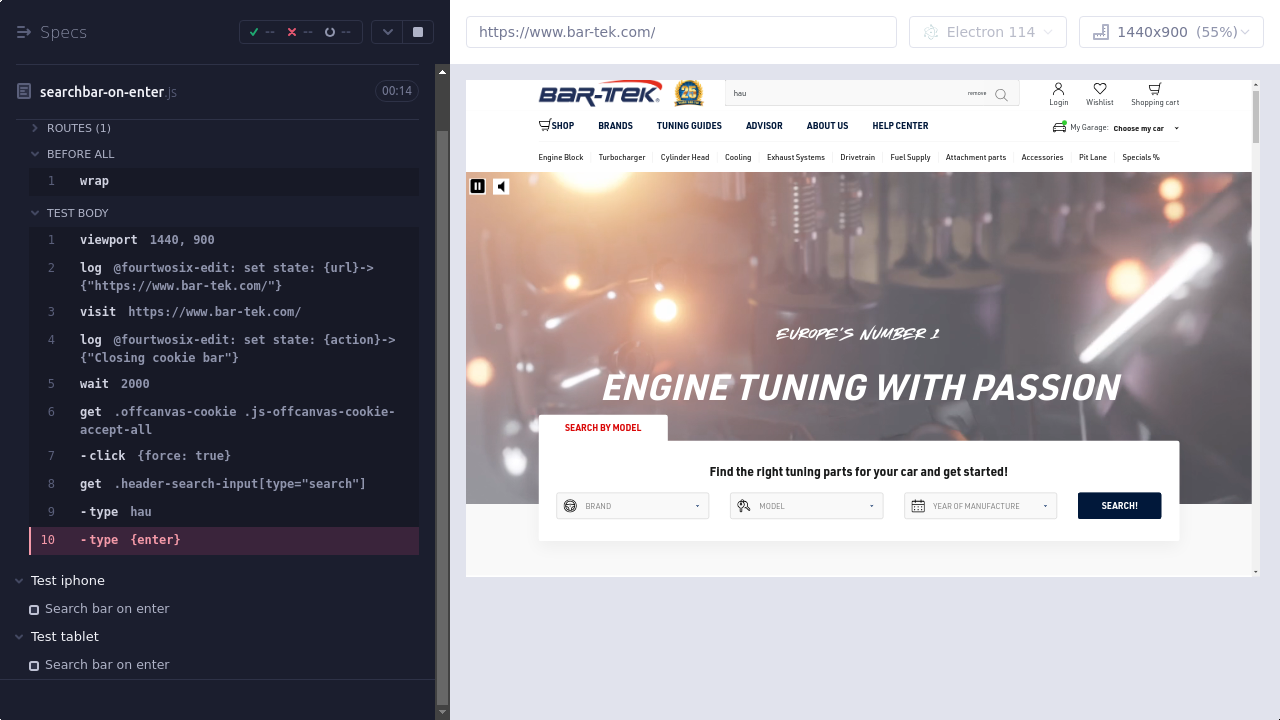Open the Electron 114 browser selector
This screenshot has width=1280, height=720.
(988, 32)
